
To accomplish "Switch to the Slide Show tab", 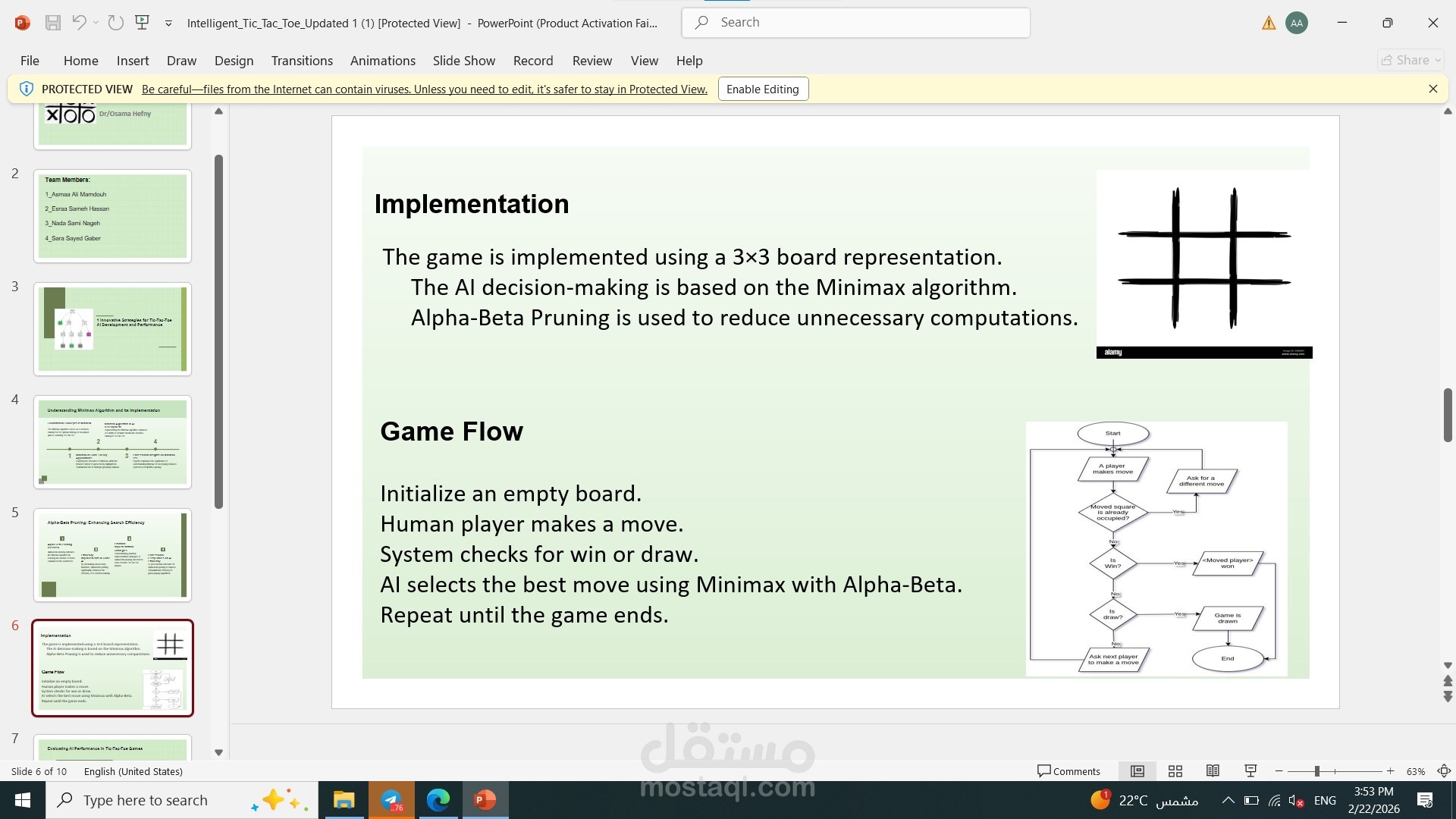I will coord(463,60).
